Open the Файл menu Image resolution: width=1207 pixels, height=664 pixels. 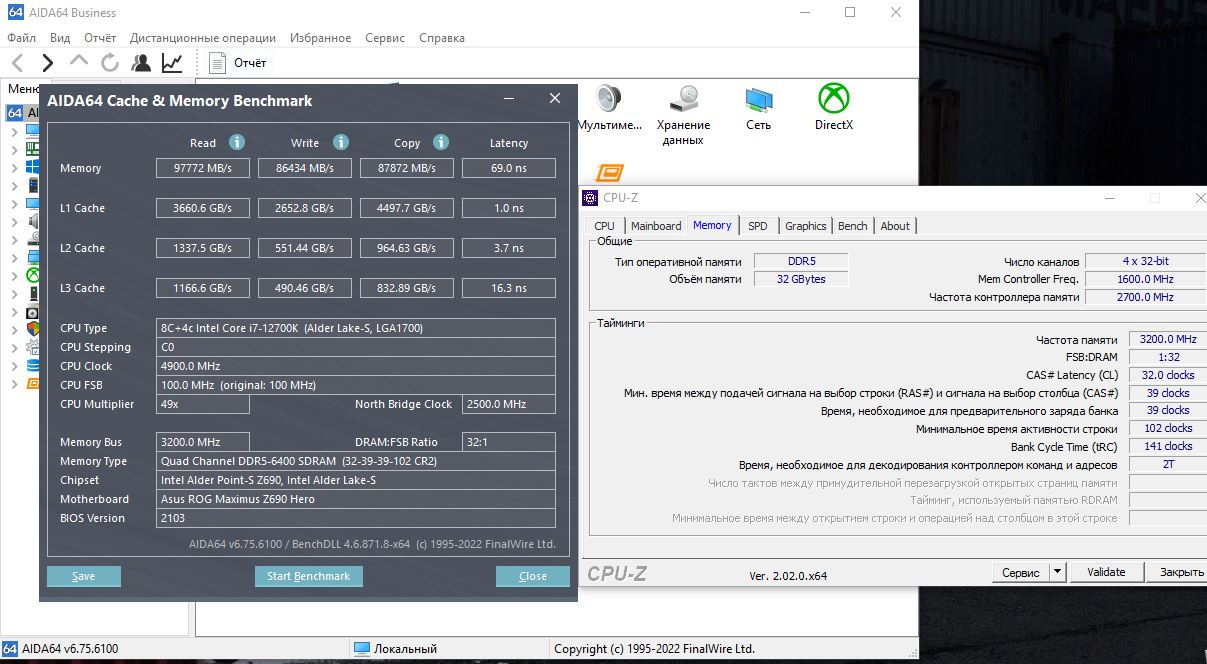point(21,38)
